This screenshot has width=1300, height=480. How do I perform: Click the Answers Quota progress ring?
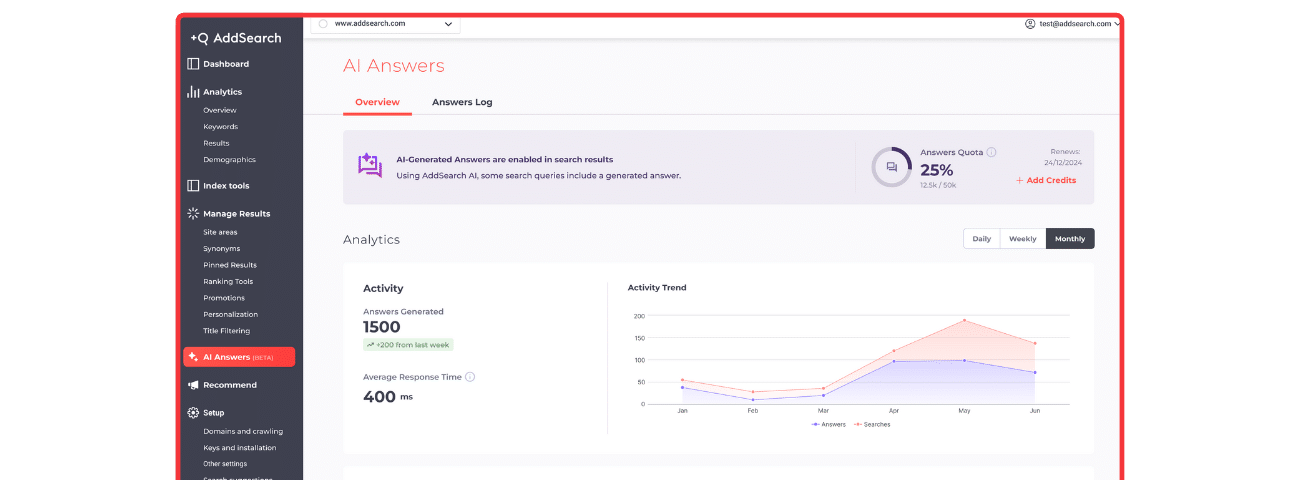pos(891,167)
